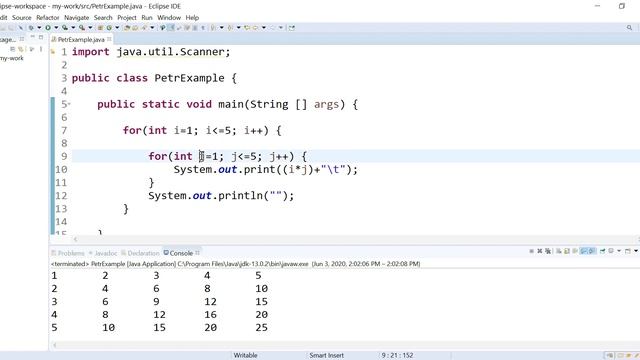Click Display Selected Console icon
This screenshot has width=640, height=360.
coord(611,251)
